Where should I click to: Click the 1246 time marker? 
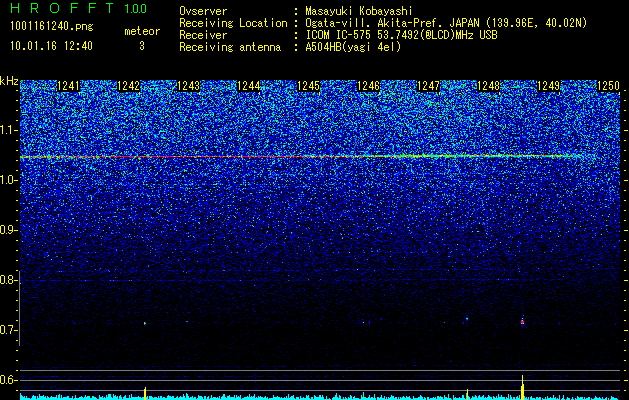368,86
